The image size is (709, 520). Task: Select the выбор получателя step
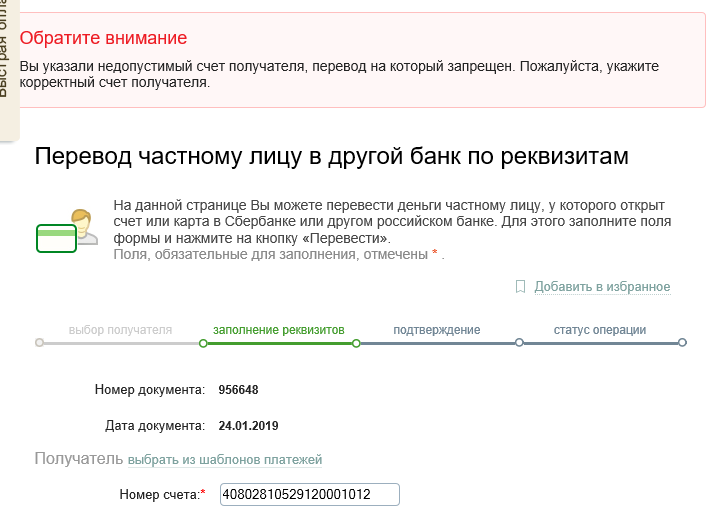pos(120,330)
